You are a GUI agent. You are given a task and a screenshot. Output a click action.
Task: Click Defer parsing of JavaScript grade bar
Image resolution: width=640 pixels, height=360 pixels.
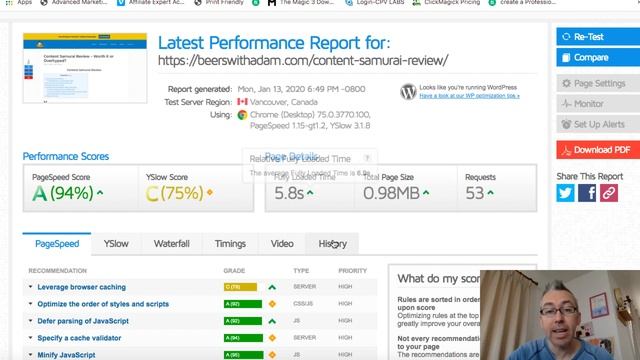click(242, 321)
